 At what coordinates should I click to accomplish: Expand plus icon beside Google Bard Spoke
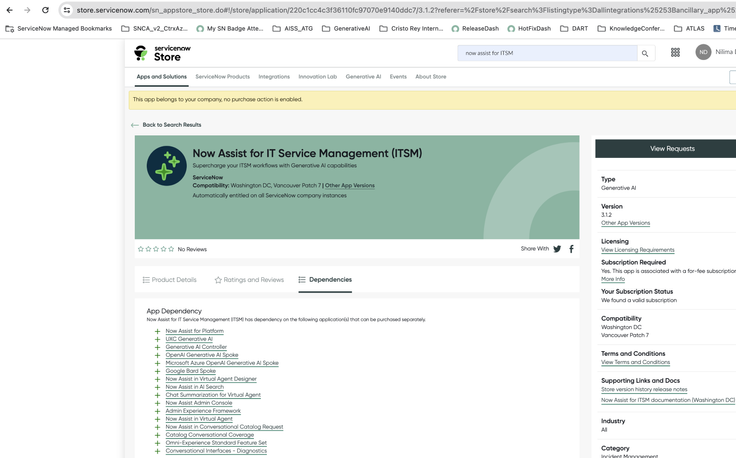click(157, 371)
